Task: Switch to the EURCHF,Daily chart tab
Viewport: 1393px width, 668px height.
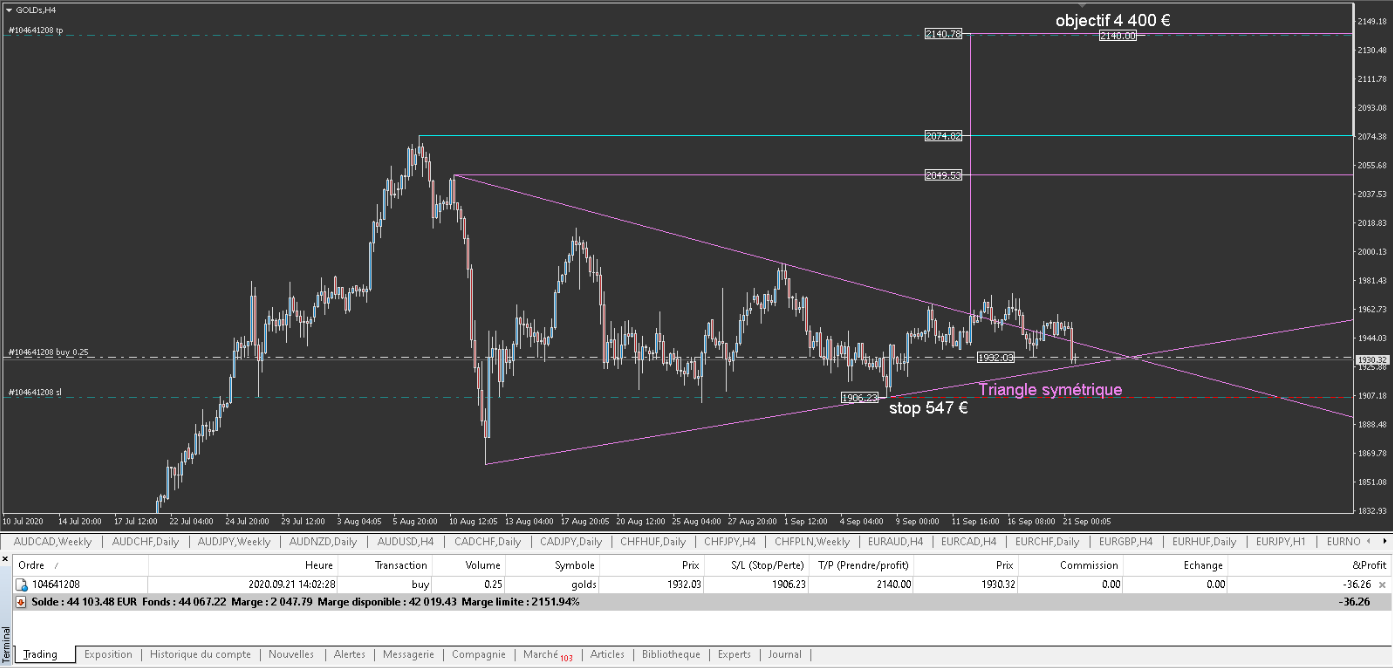Action: click(x=1047, y=541)
